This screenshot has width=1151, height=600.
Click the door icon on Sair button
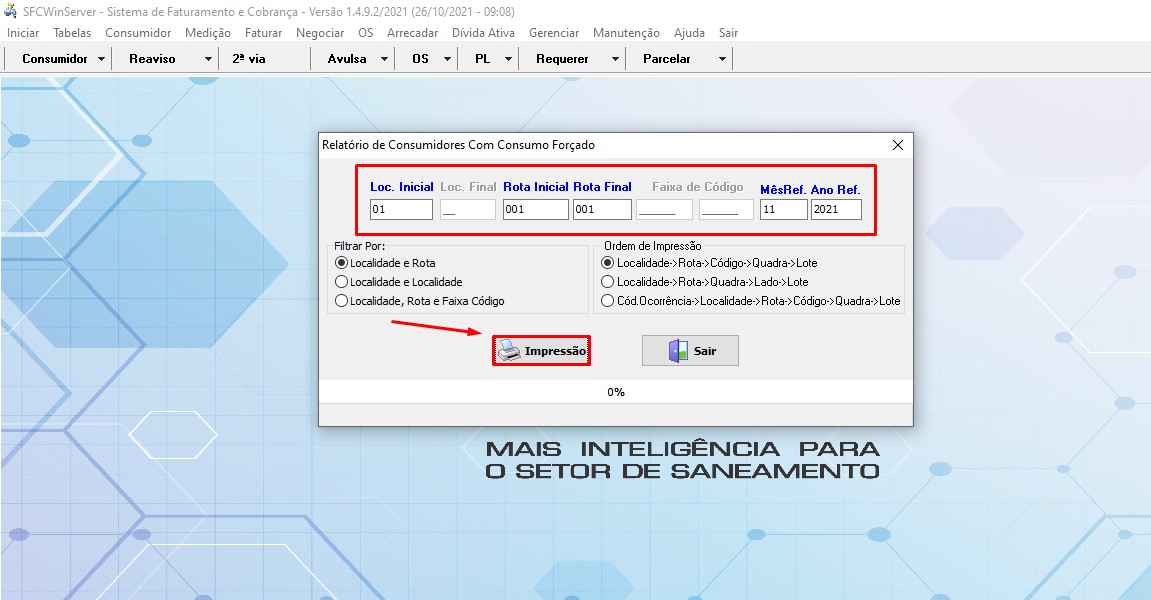pyautogui.click(x=678, y=351)
